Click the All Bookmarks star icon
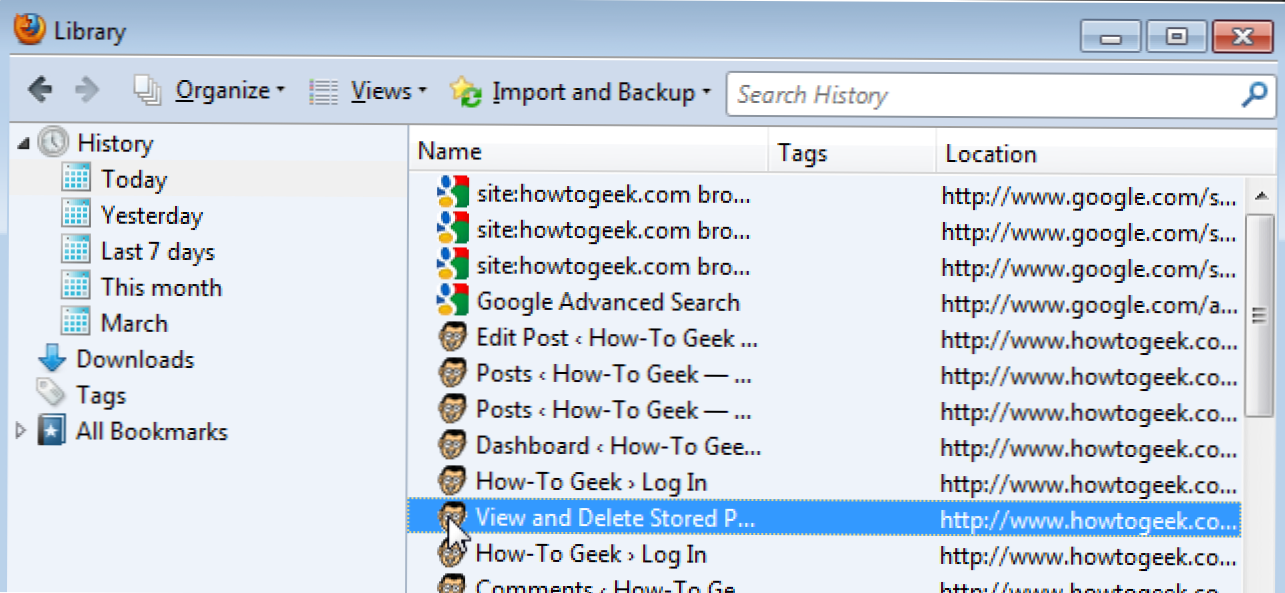The image size is (1285, 593). point(52,432)
